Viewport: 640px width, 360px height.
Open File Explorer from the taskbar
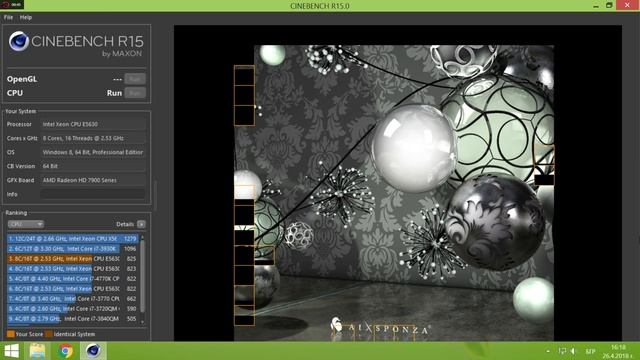(37, 351)
